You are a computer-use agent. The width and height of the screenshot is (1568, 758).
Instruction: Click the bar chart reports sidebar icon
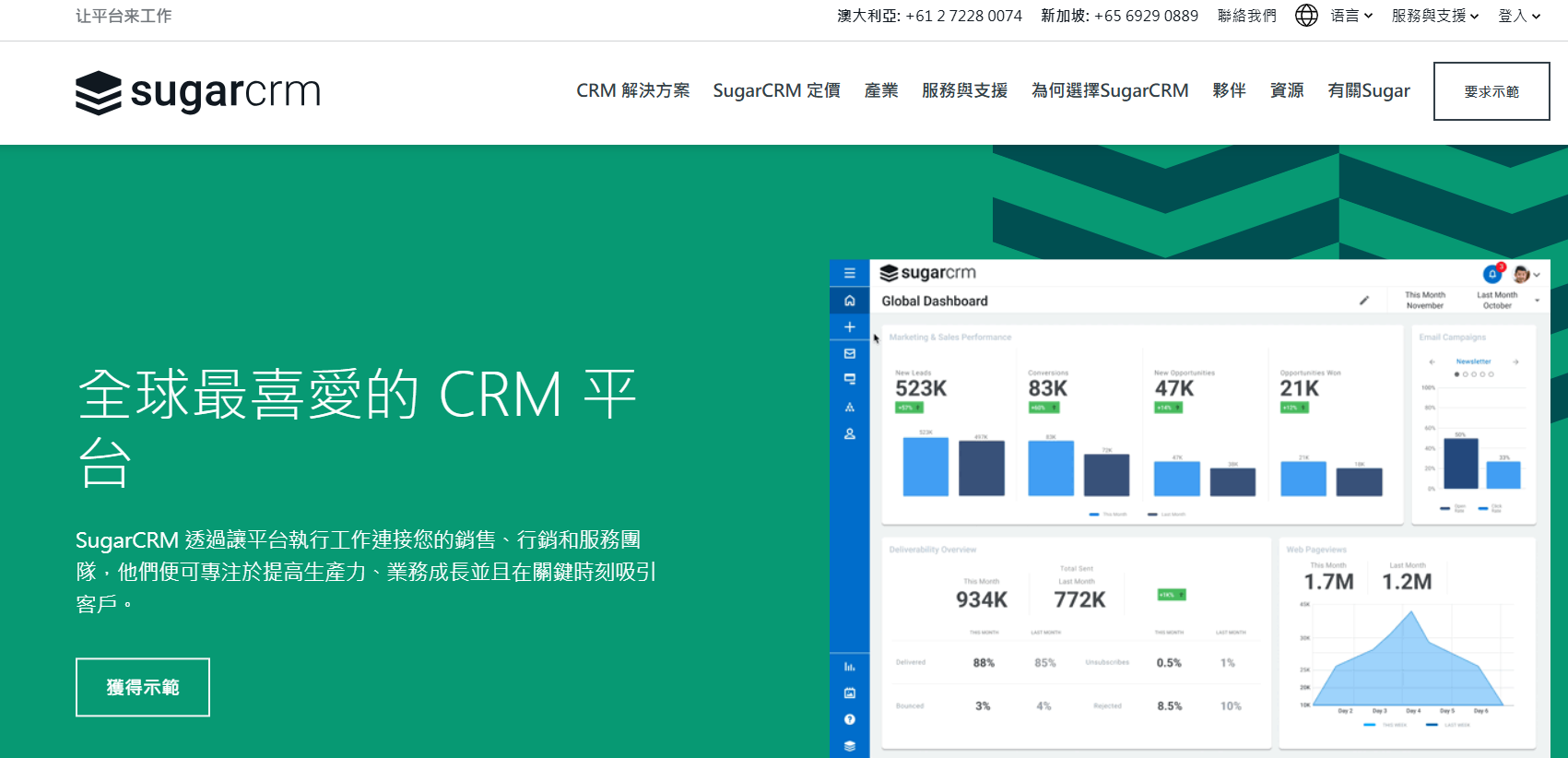[849, 667]
